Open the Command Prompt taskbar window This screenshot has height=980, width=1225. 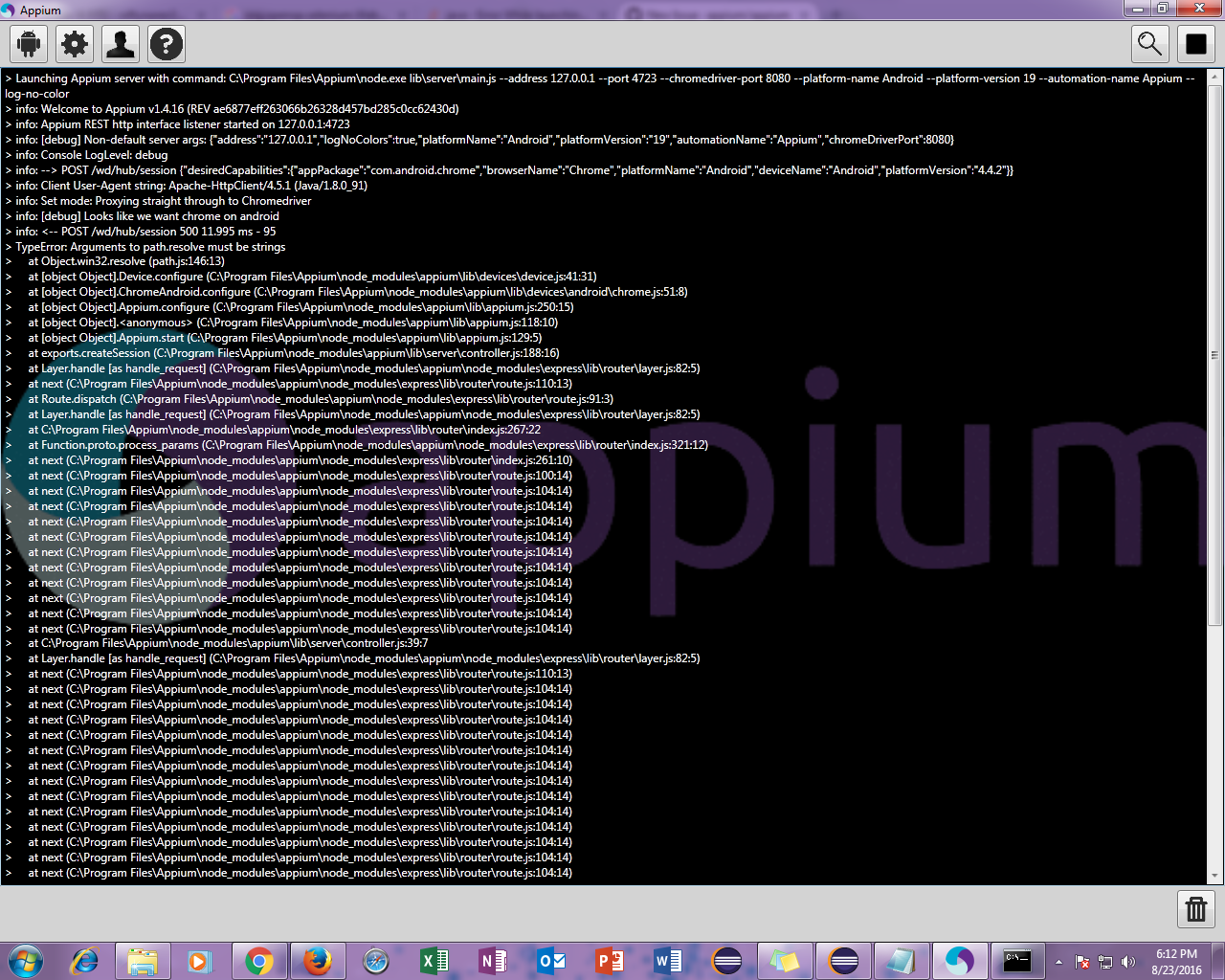click(1017, 961)
